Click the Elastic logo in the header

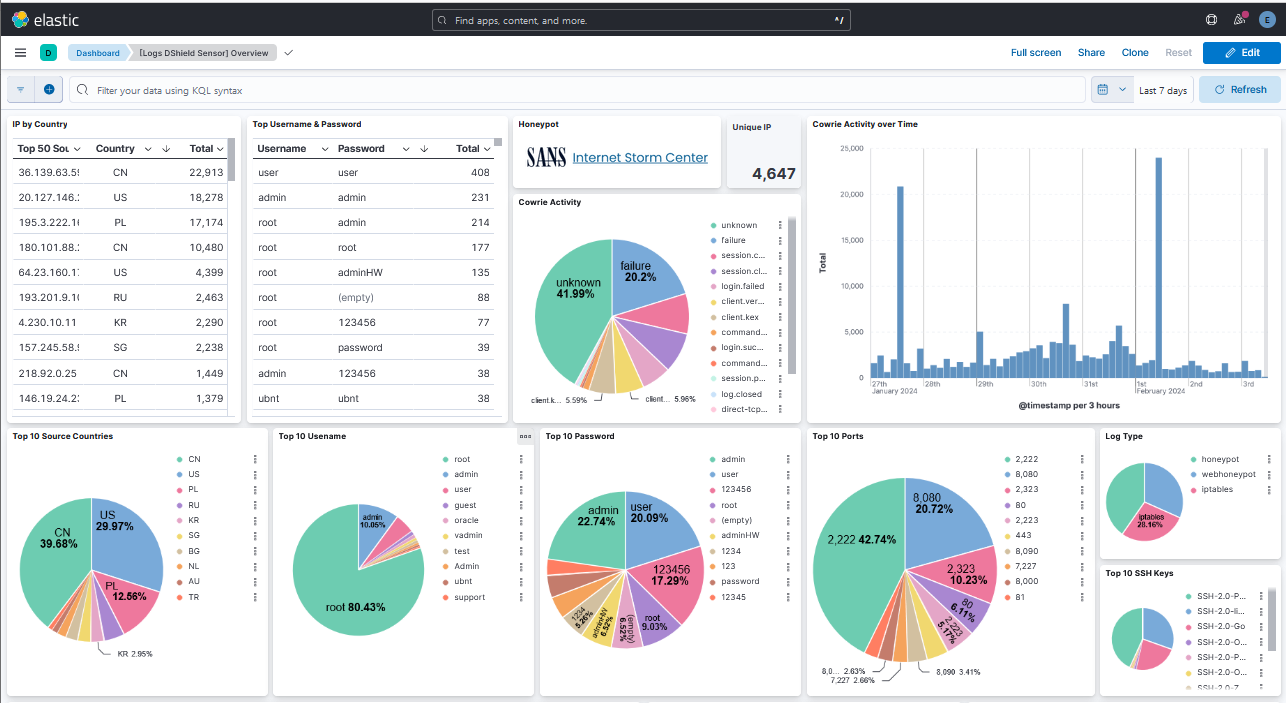[x=45, y=19]
